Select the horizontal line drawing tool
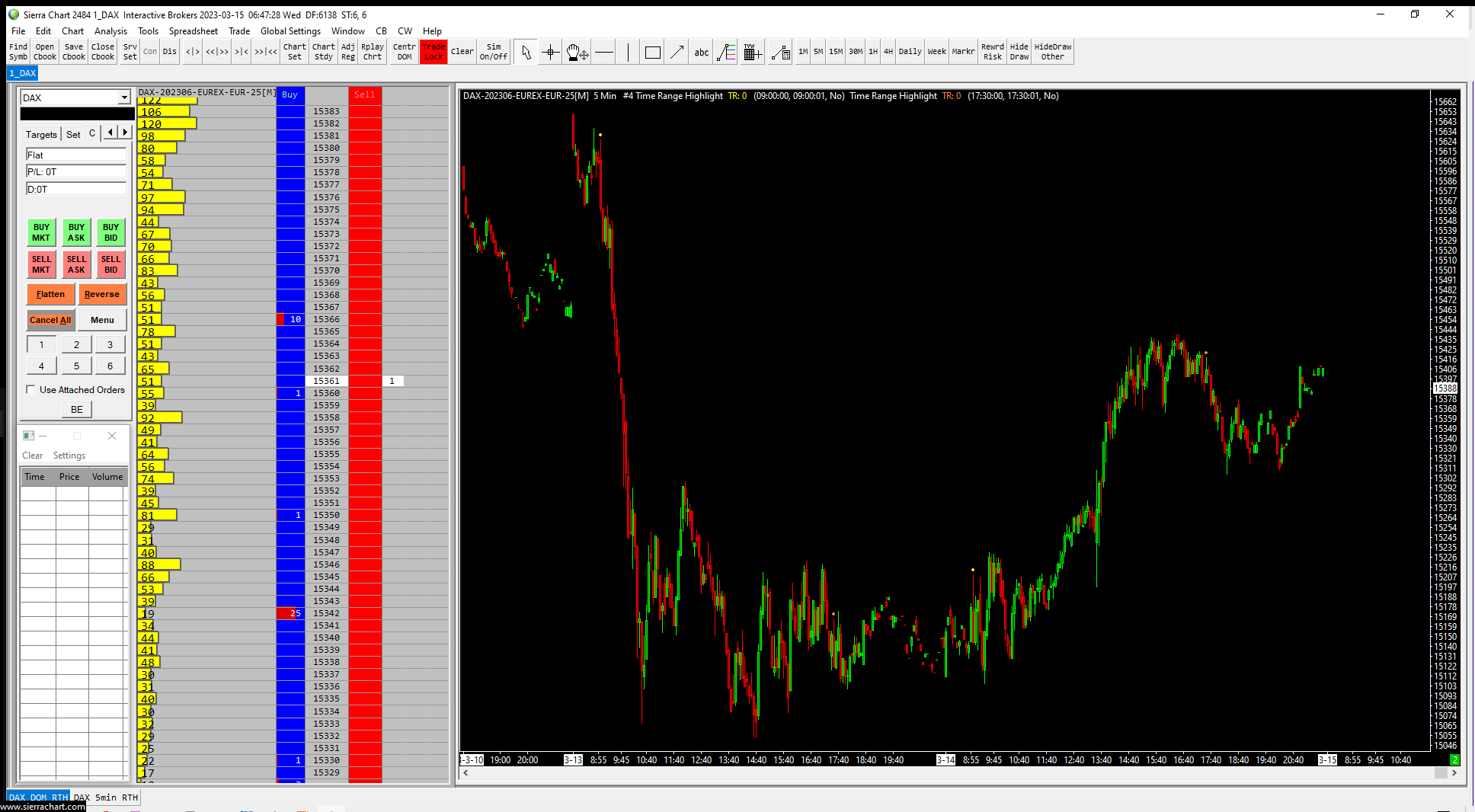This screenshot has height=812, width=1475. 604,52
